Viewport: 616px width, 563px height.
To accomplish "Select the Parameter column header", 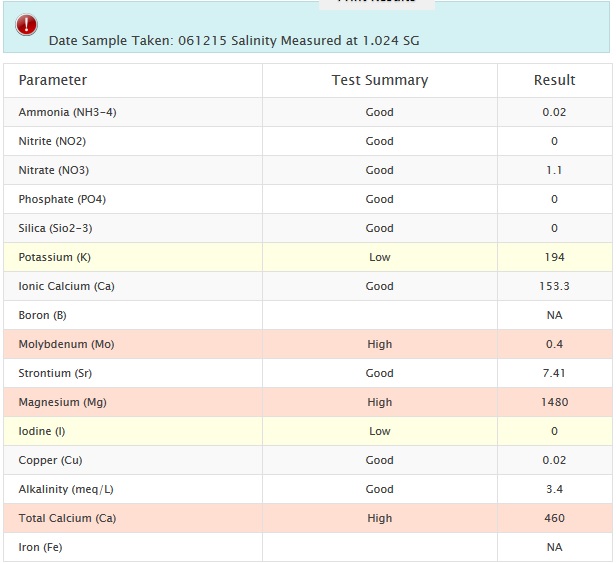I will (53, 80).
